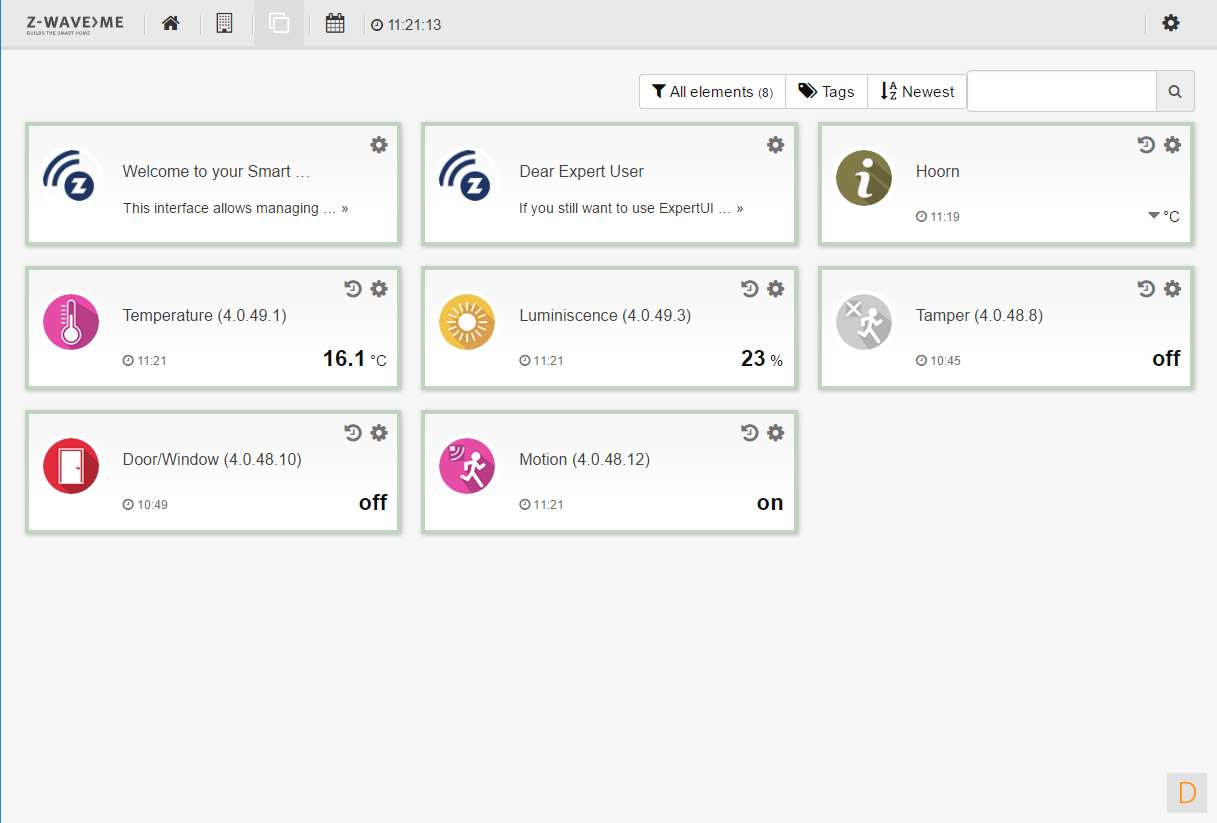Open the main settings gear in the top bar
This screenshot has width=1217, height=823.
click(1170, 23)
